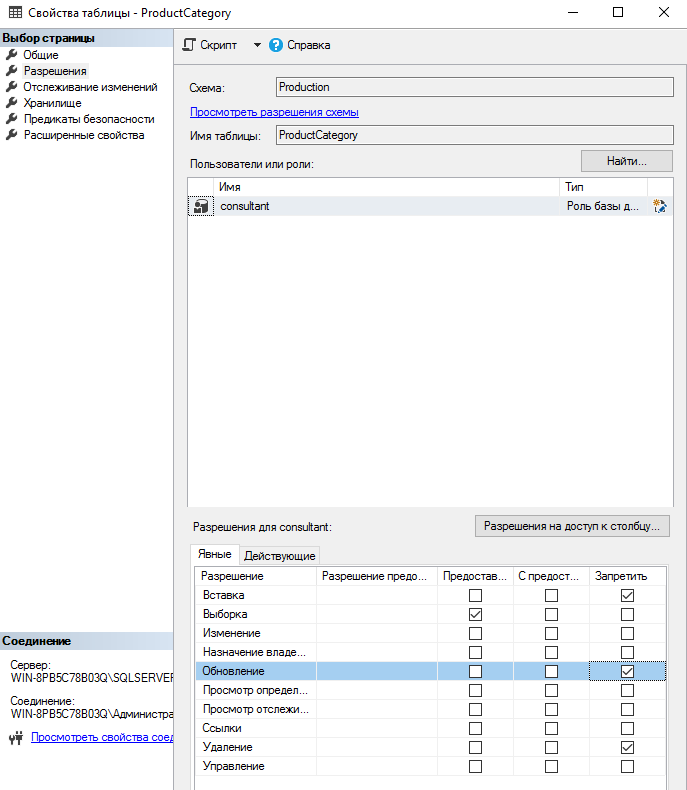Click the Схема field containing Production
The width and height of the screenshot is (687, 790).
coord(474,87)
